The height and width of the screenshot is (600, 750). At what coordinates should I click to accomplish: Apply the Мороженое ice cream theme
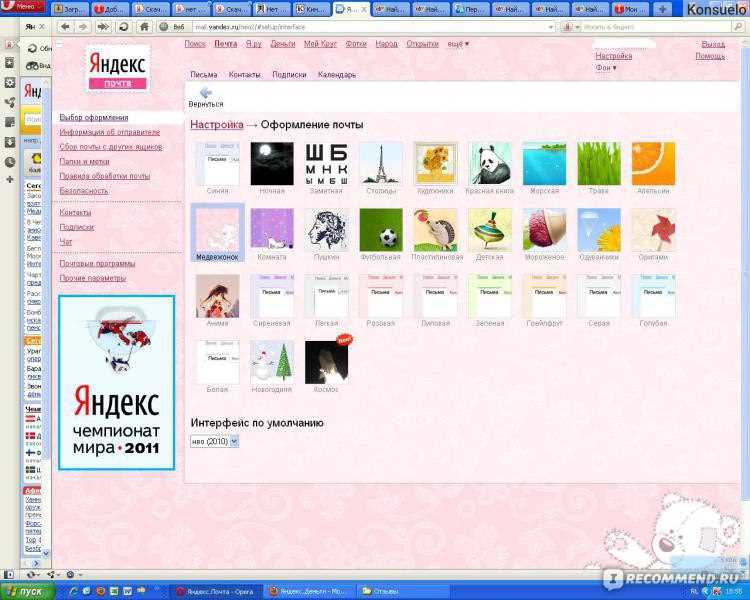click(x=544, y=230)
